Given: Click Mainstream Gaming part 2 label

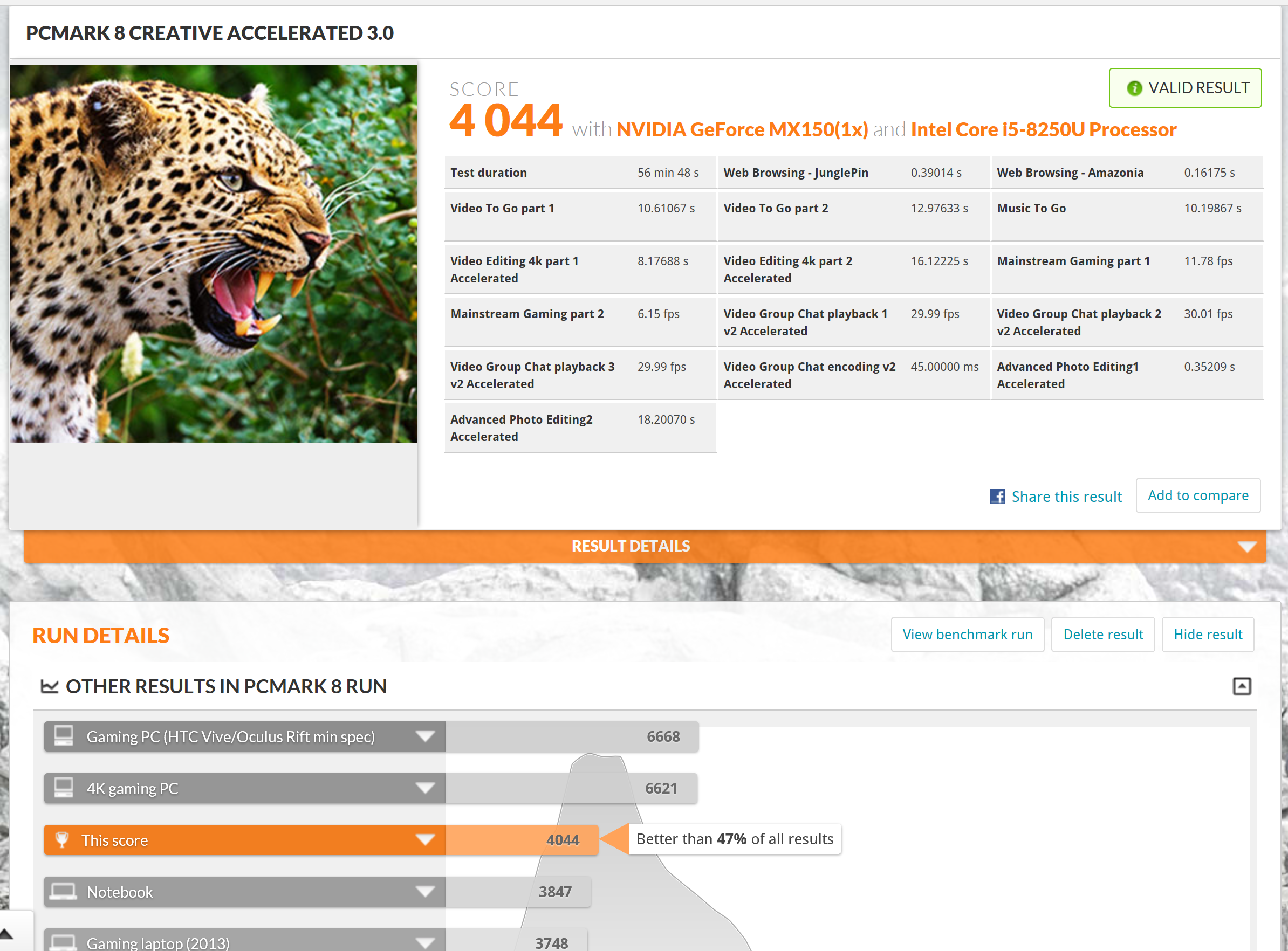Looking at the screenshot, I should point(527,314).
